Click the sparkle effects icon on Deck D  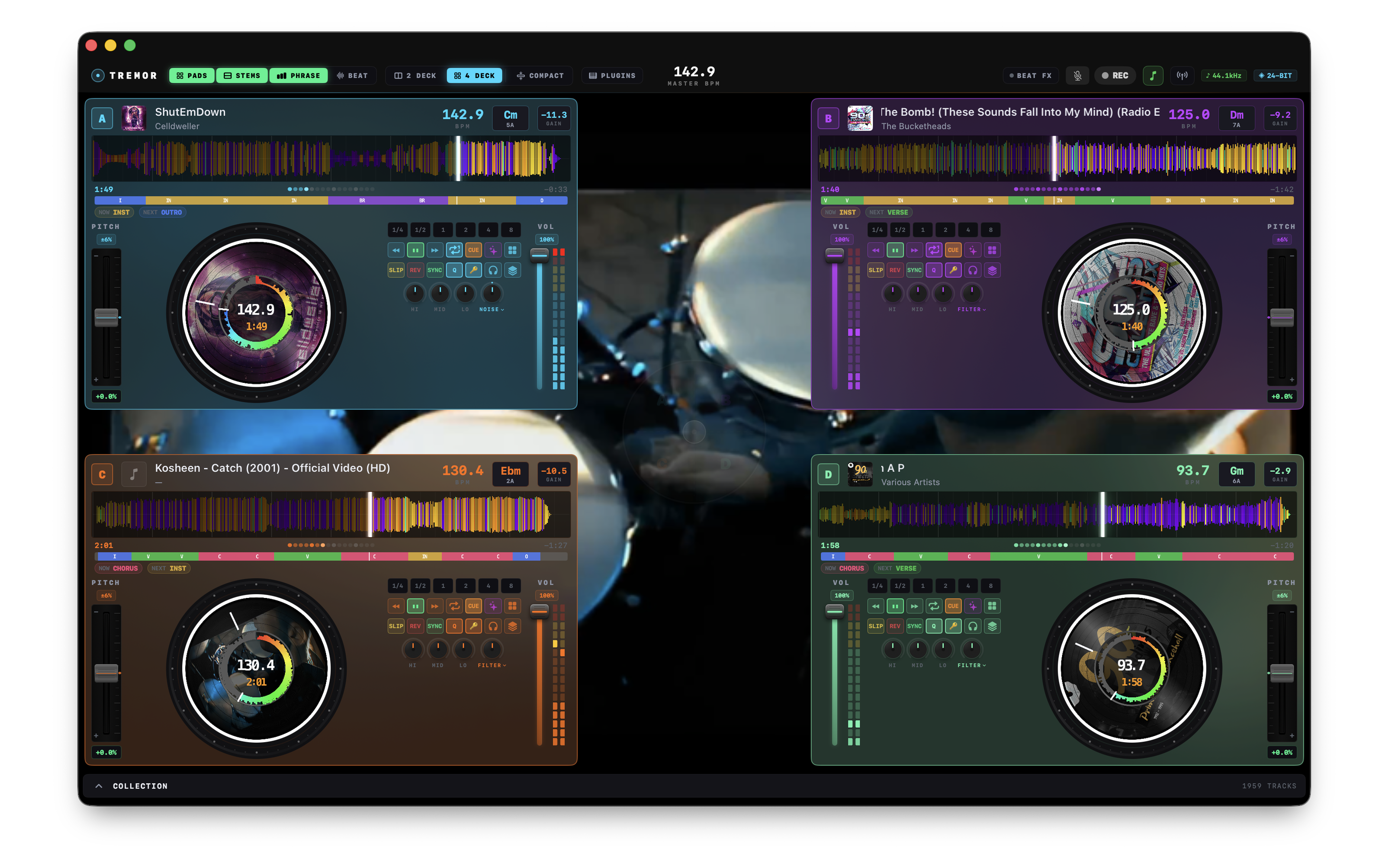[973, 606]
